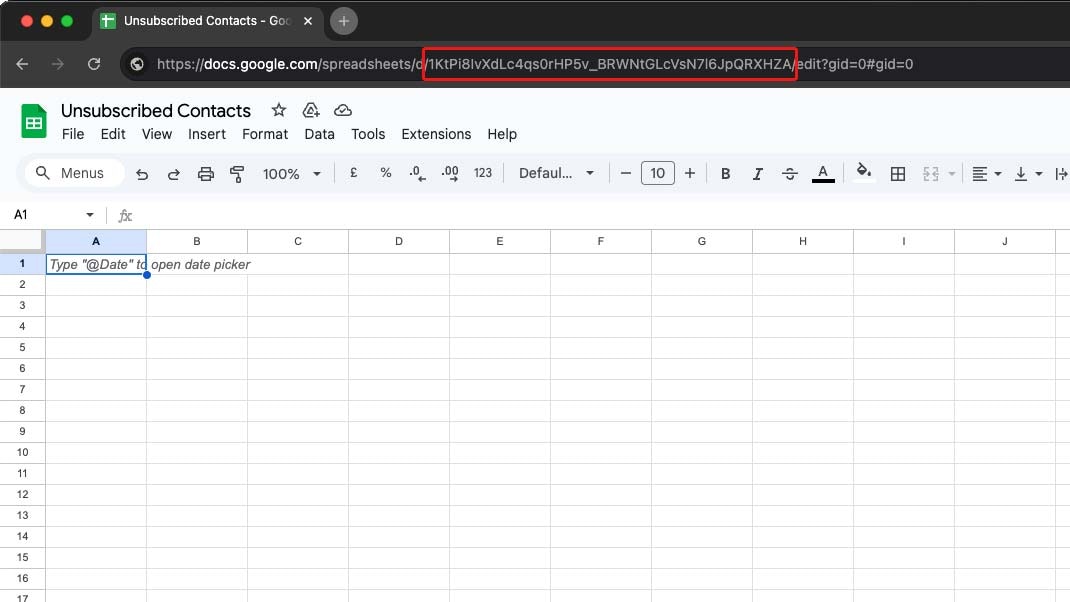Toggle italic formatting
The image size is (1070, 602).
pos(757,174)
